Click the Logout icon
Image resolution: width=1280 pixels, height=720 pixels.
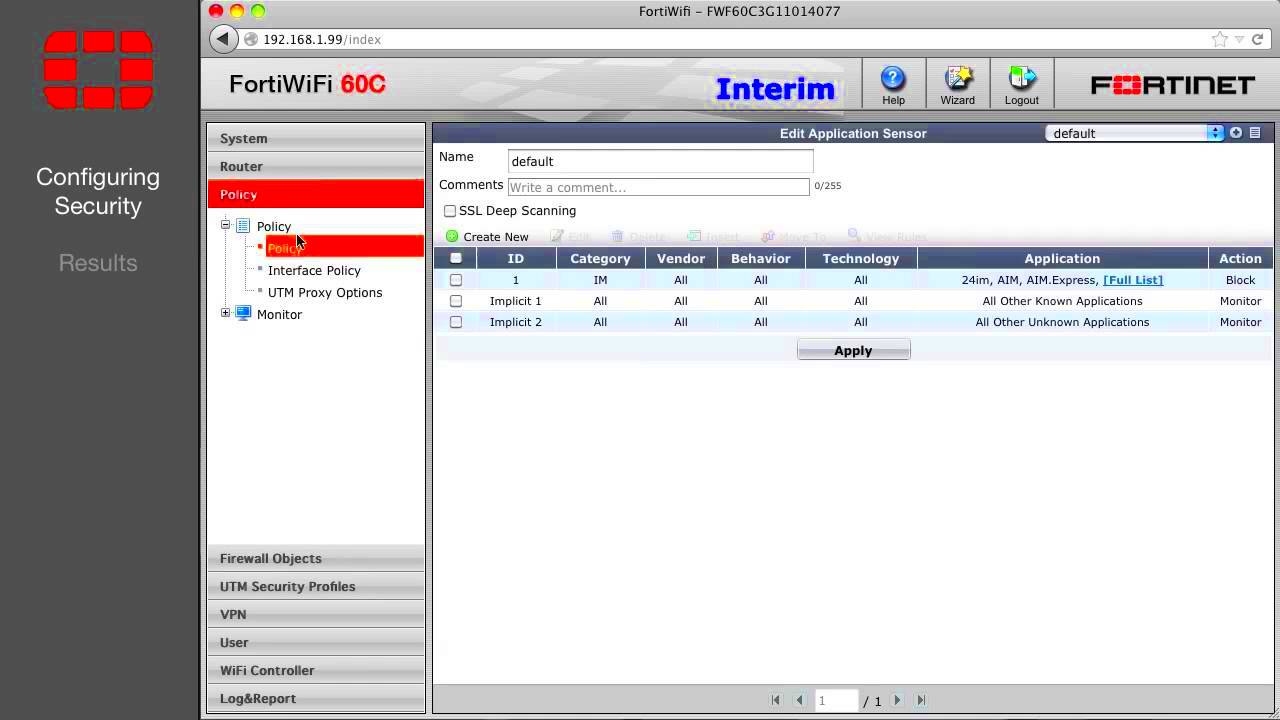point(1021,77)
